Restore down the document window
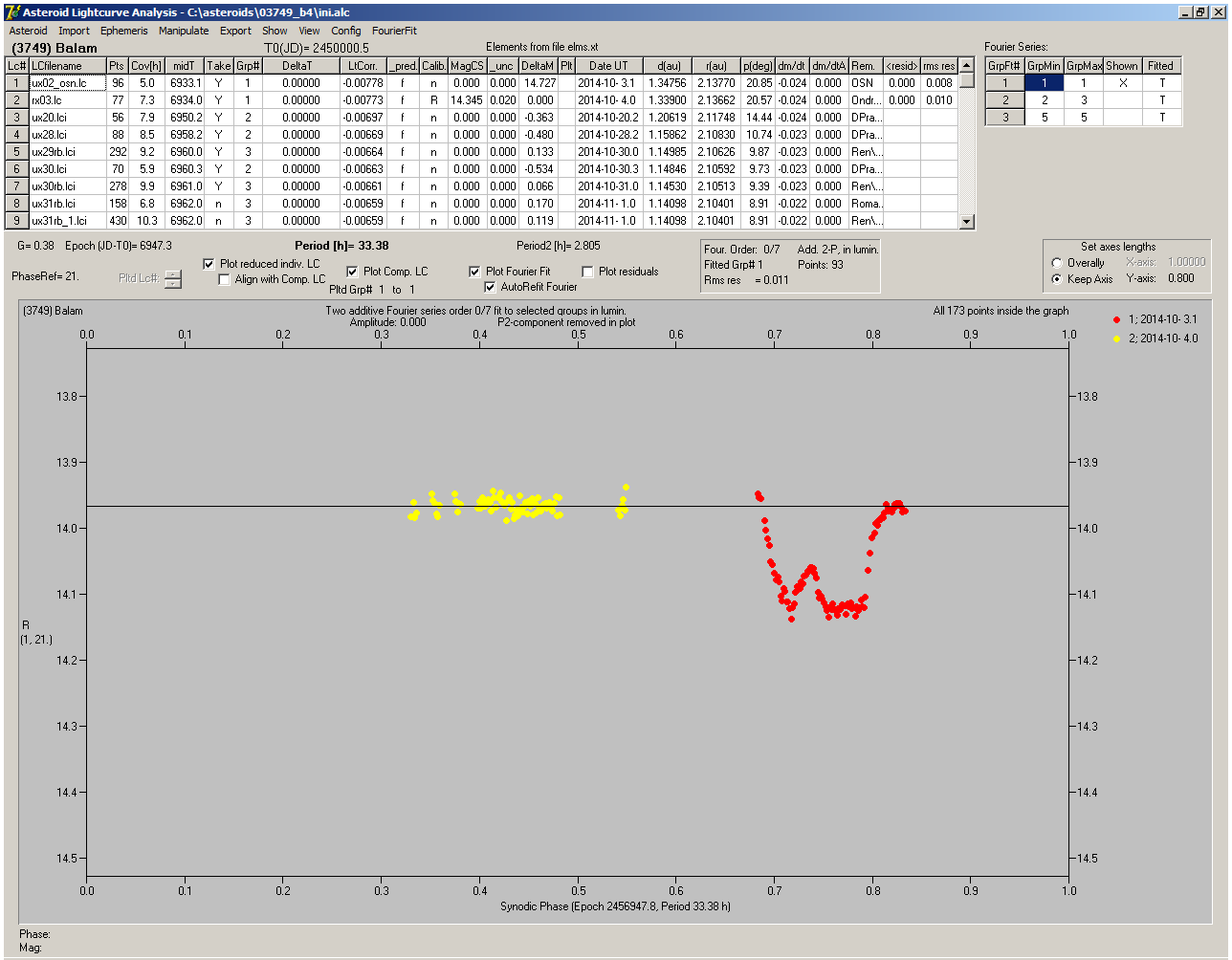The image size is (1232, 960). click(x=1199, y=11)
